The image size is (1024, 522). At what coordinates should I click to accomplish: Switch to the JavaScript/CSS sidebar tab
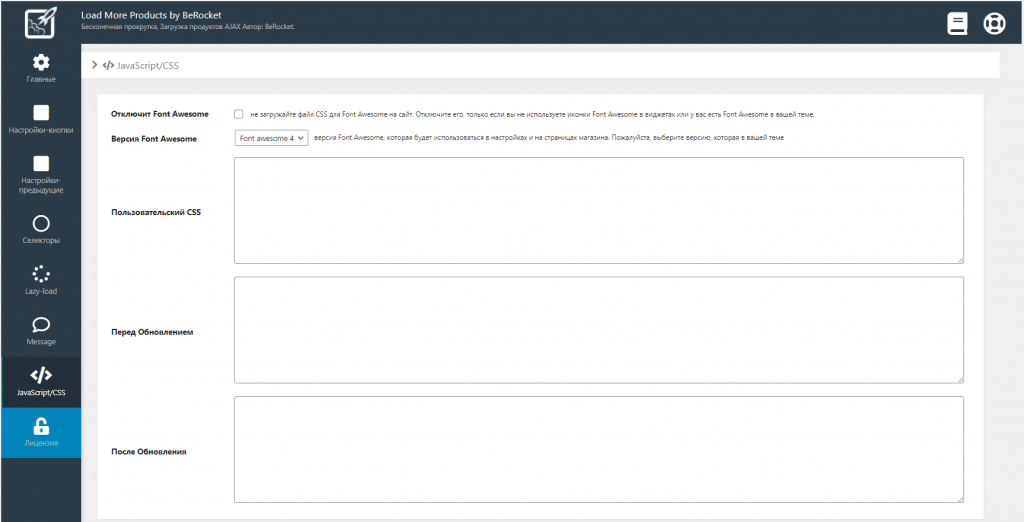click(x=41, y=383)
